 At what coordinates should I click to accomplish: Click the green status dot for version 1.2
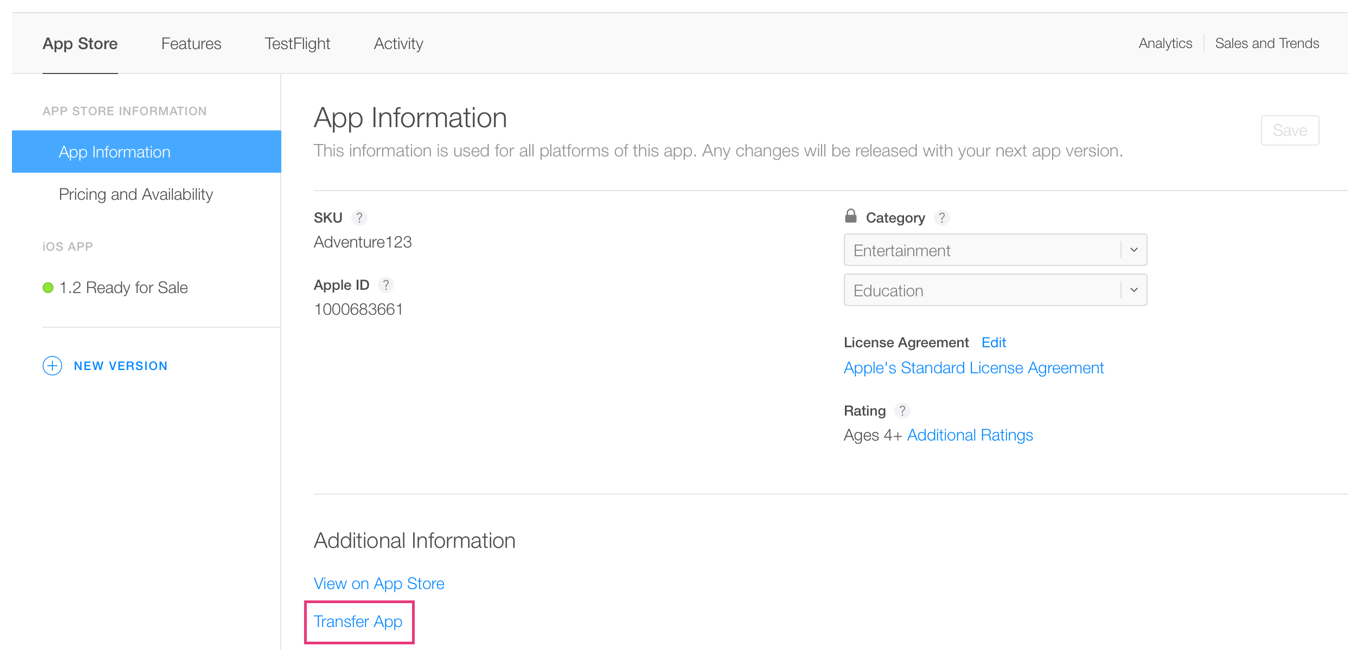click(x=47, y=287)
